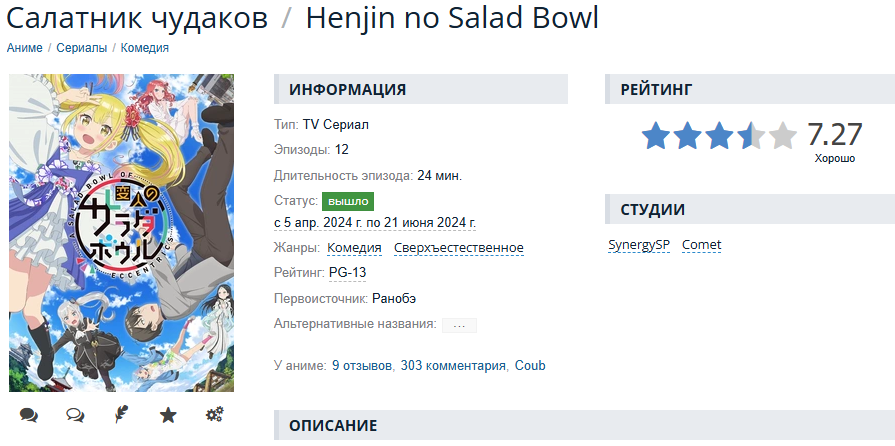Click the third rating star

719,135
